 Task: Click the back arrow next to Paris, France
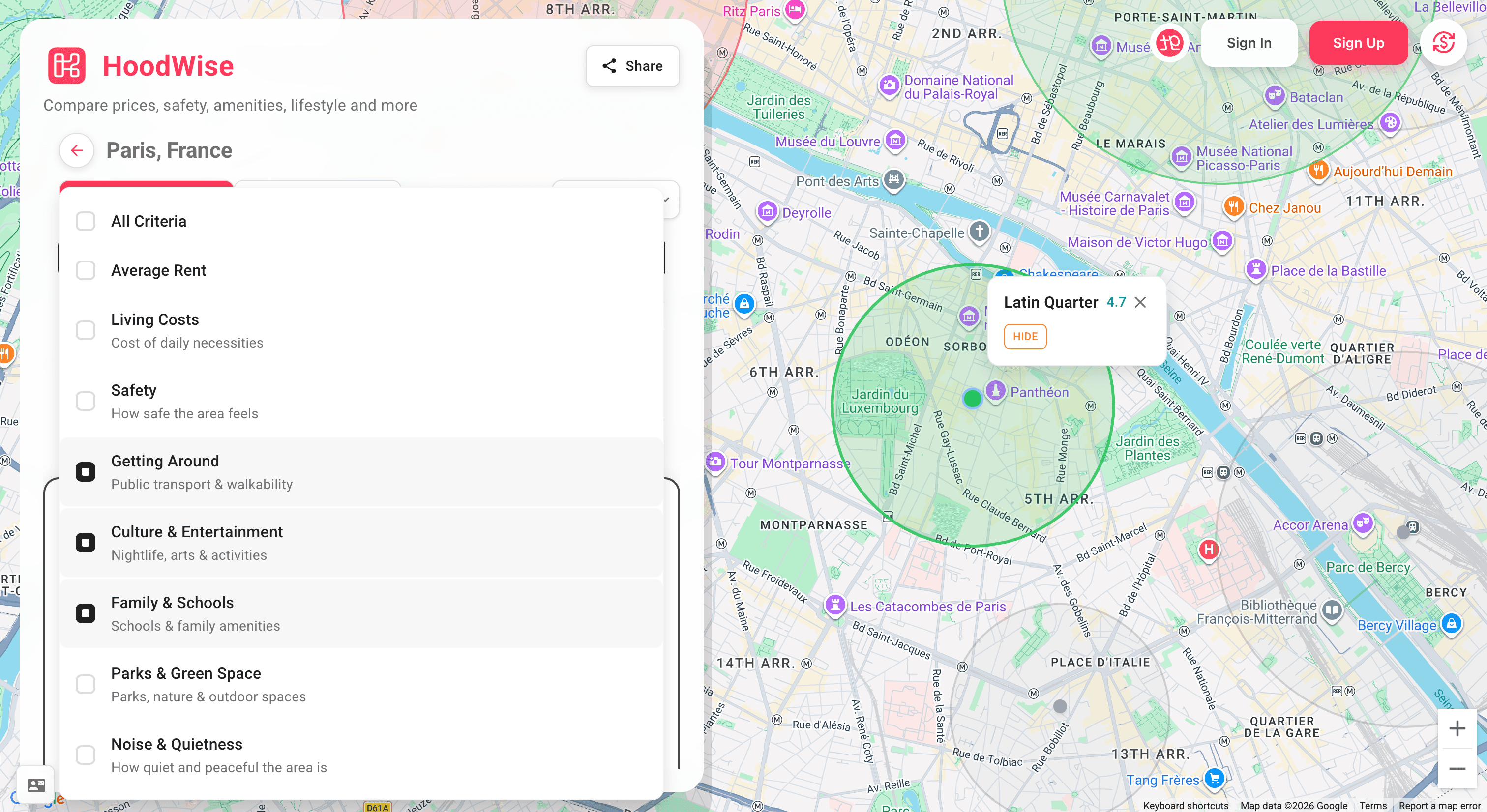tap(76, 150)
